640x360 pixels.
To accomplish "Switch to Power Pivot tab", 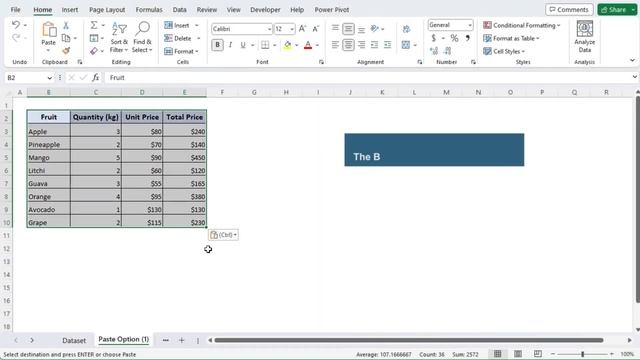I will tap(331, 9).
